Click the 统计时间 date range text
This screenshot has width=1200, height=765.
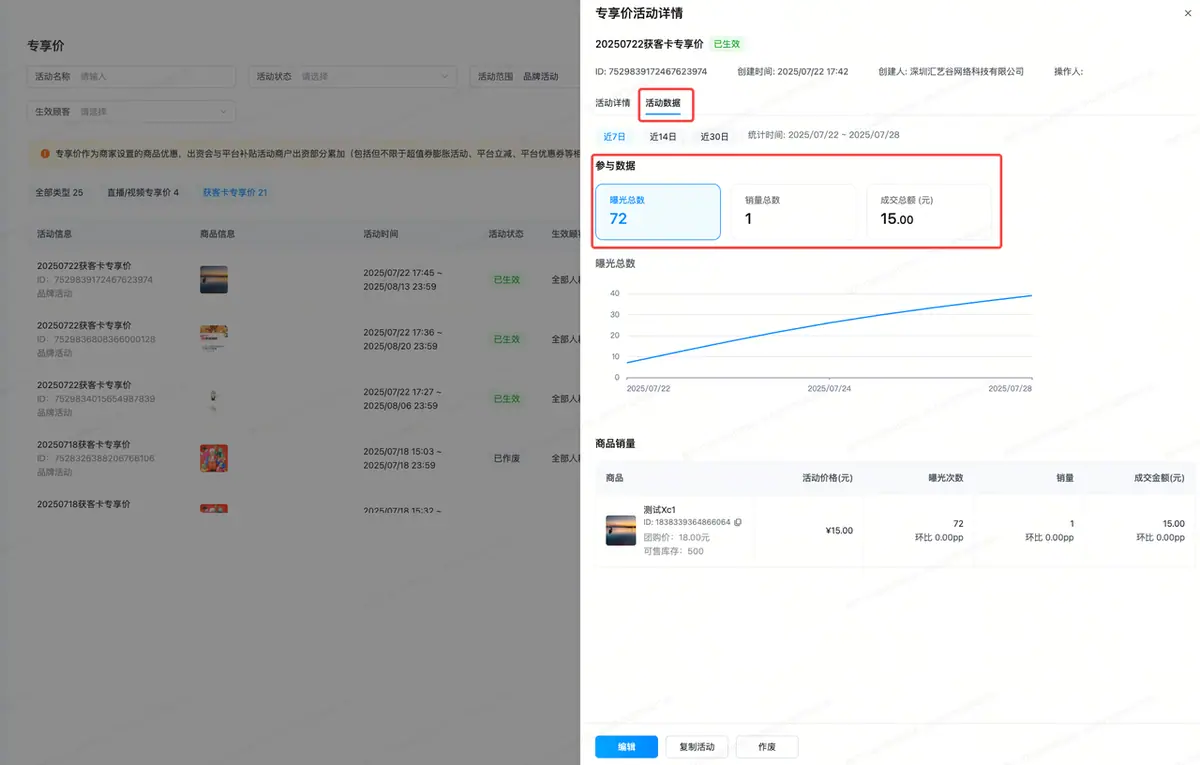point(824,135)
